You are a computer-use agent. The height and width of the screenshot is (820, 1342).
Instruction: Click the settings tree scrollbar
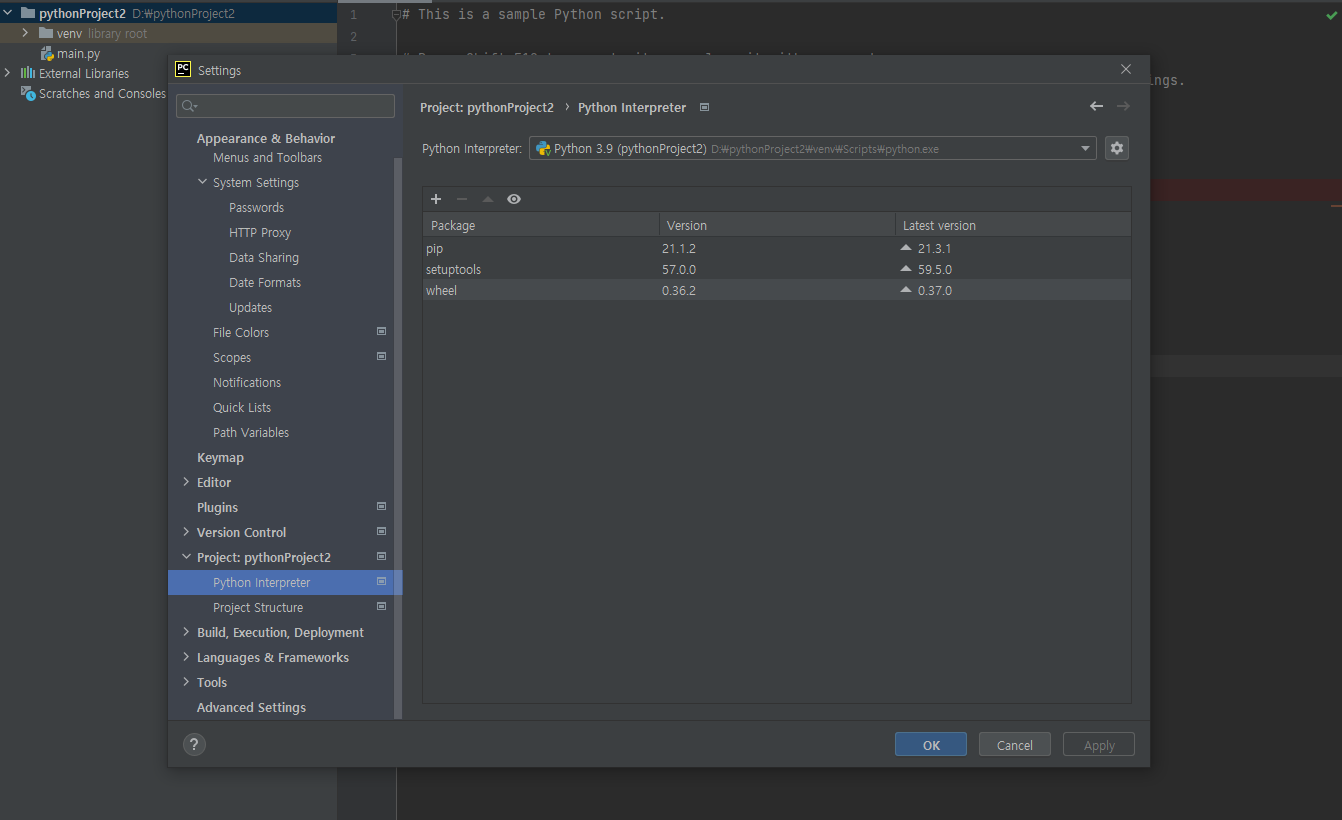tap(398, 438)
